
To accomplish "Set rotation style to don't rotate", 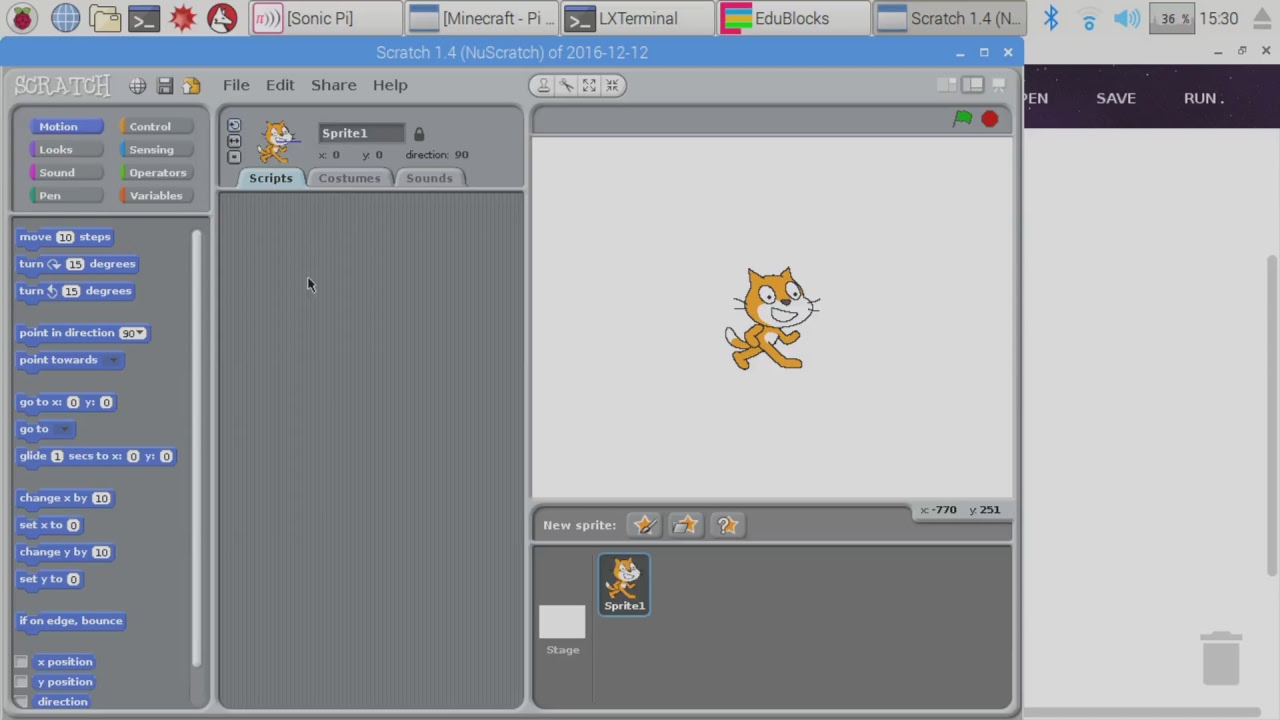I will [x=234, y=157].
